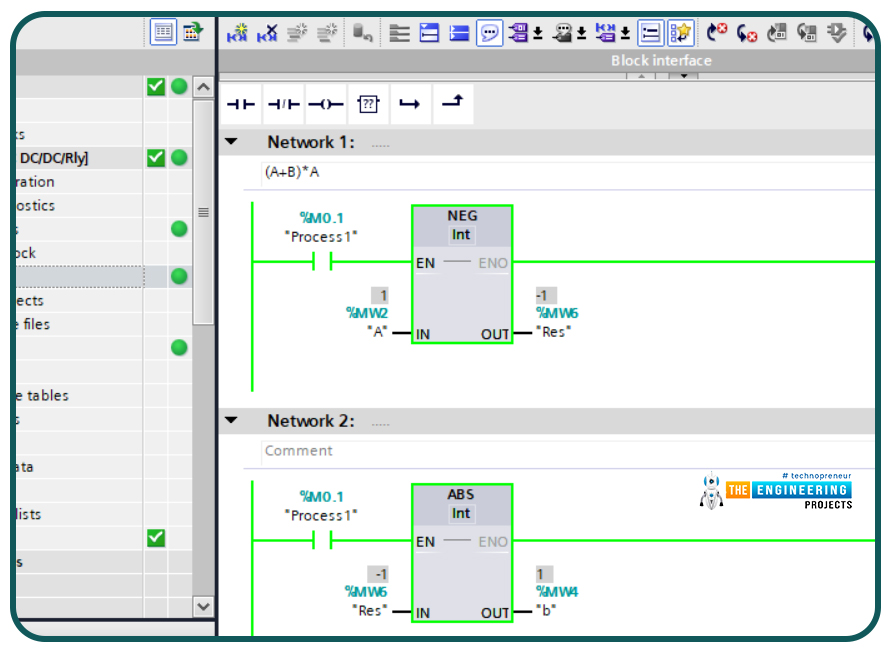Click the greyed-out Add row icon
Viewport: 890px width, 649px height.
[326, 33]
